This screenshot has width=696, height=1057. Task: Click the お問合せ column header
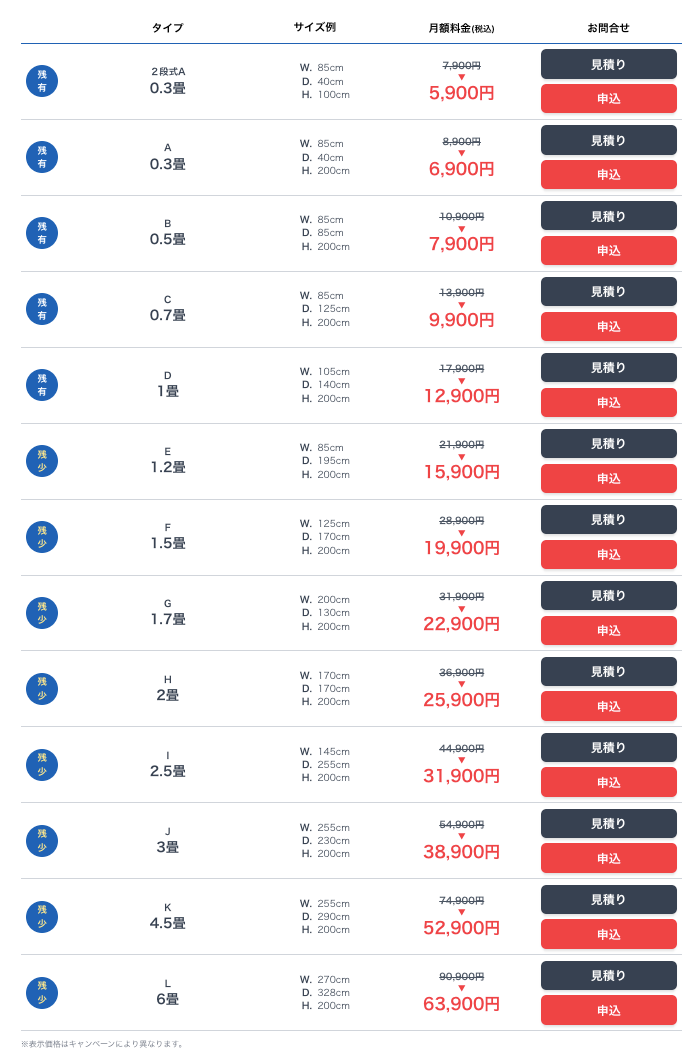coord(608,28)
